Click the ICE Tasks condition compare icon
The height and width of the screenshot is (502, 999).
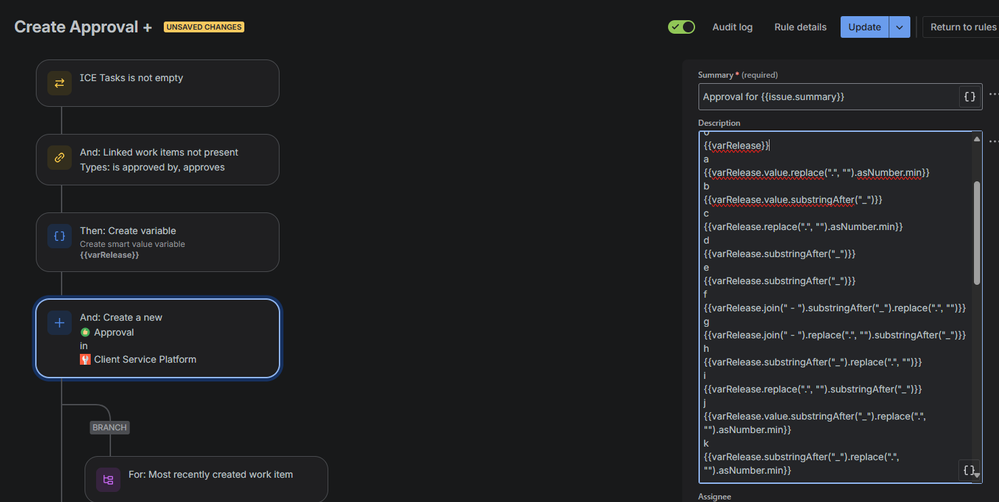coord(60,84)
